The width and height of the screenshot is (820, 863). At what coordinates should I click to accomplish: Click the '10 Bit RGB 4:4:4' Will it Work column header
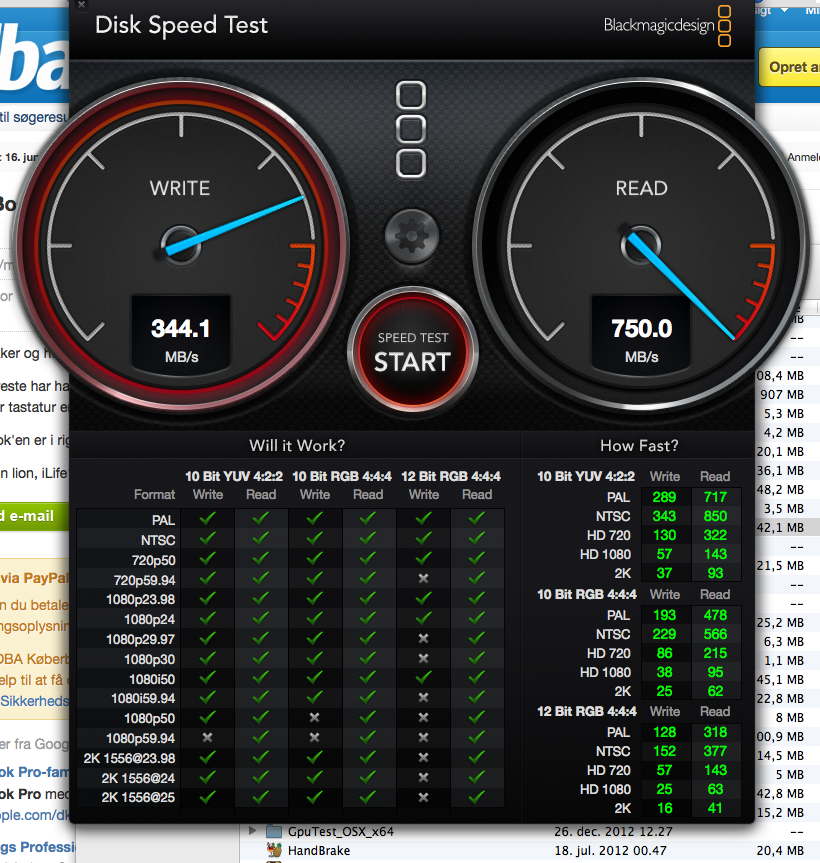tap(342, 476)
